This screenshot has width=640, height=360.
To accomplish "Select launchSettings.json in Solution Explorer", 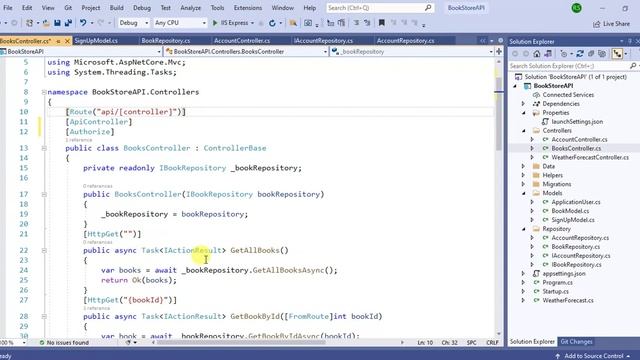I will (x=577, y=122).
